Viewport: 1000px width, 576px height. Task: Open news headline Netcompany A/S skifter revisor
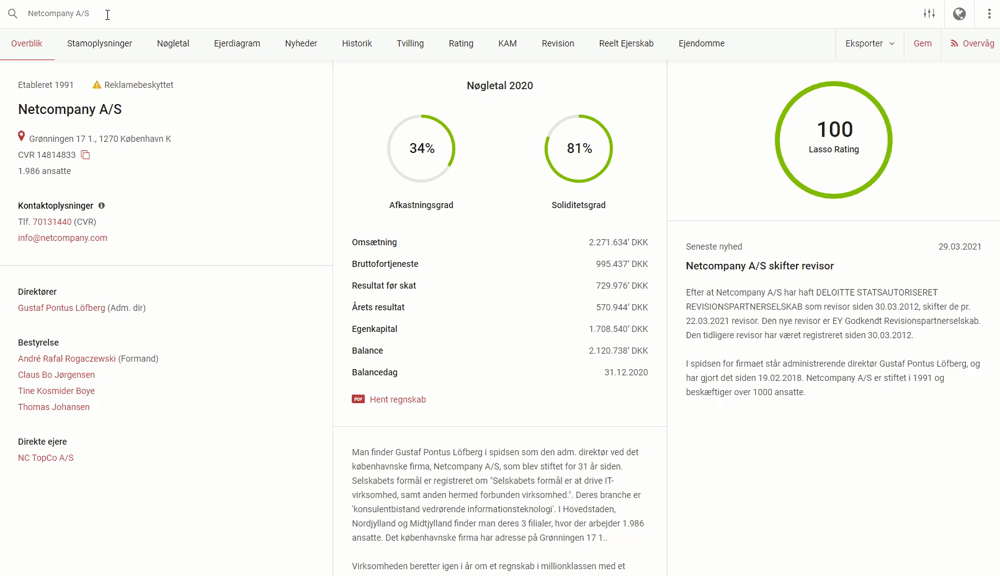pyautogui.click(x=760, y=266)
